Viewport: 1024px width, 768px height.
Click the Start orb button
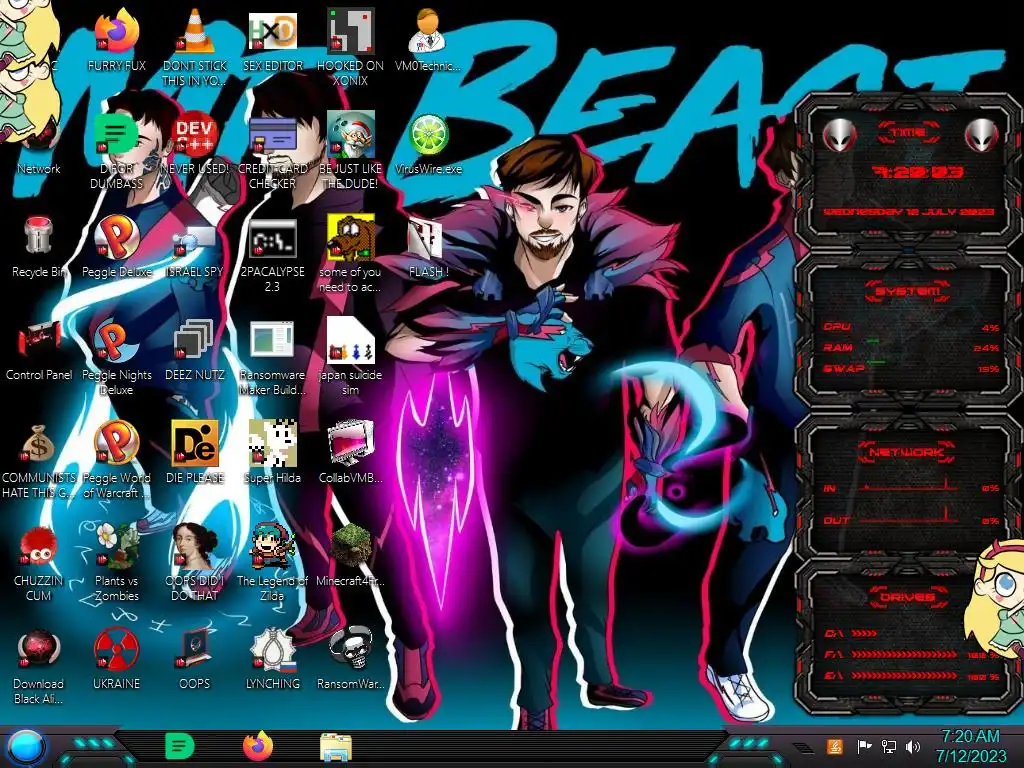26,748
